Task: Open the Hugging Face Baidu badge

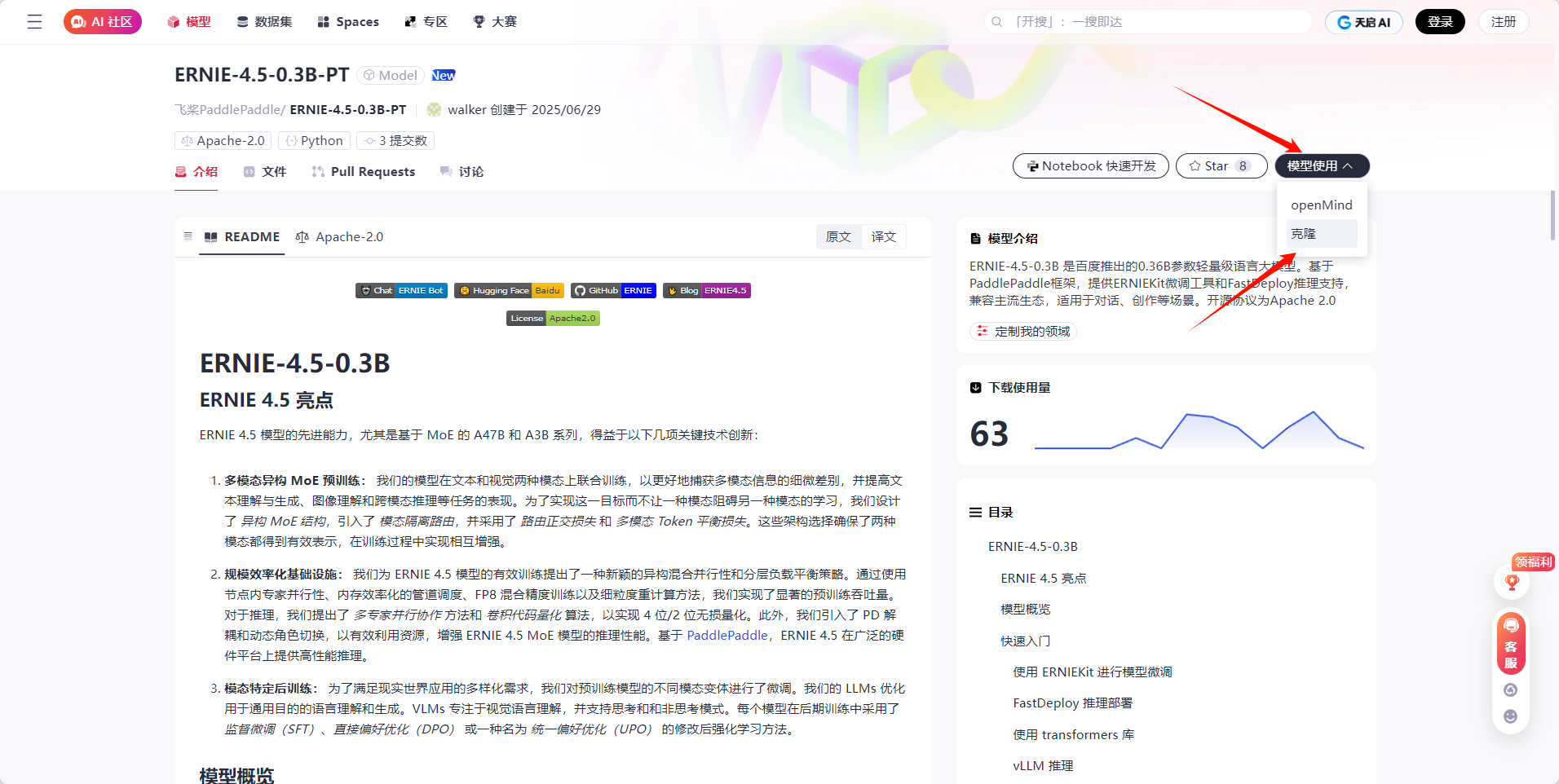Action: pos(509,290)
